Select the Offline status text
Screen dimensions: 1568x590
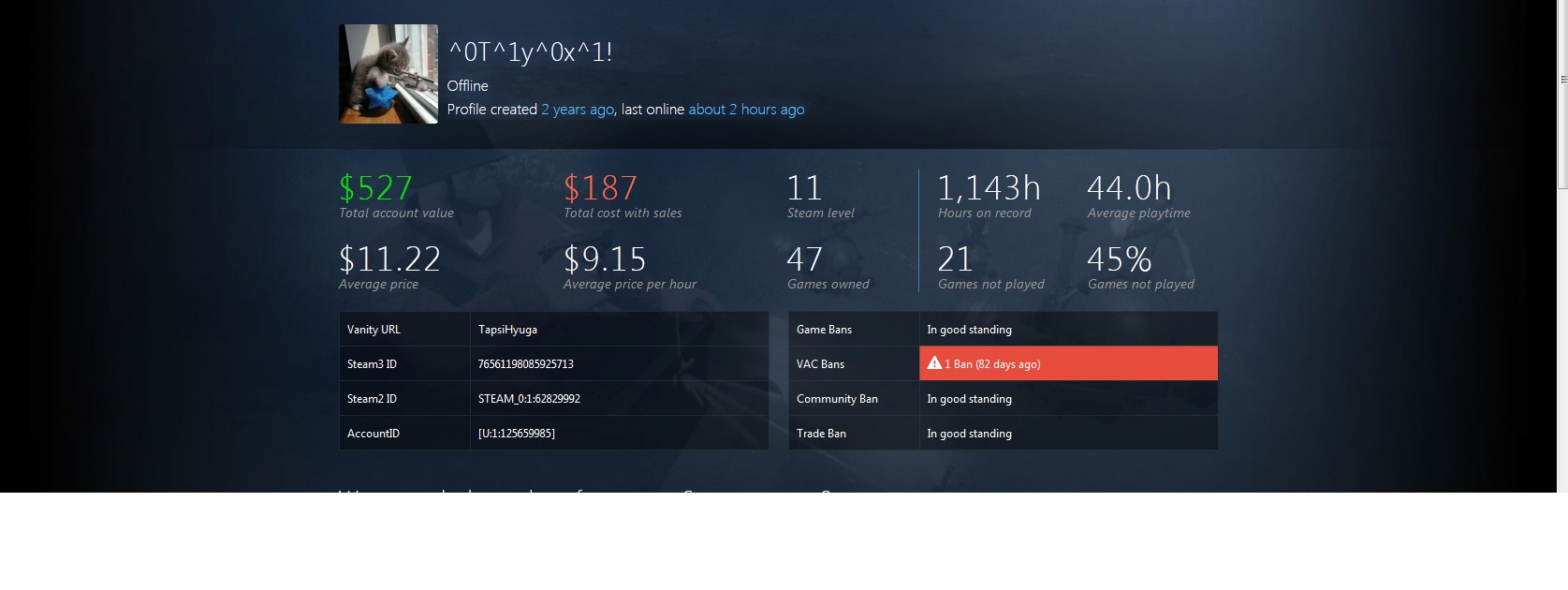coord(467,85)
